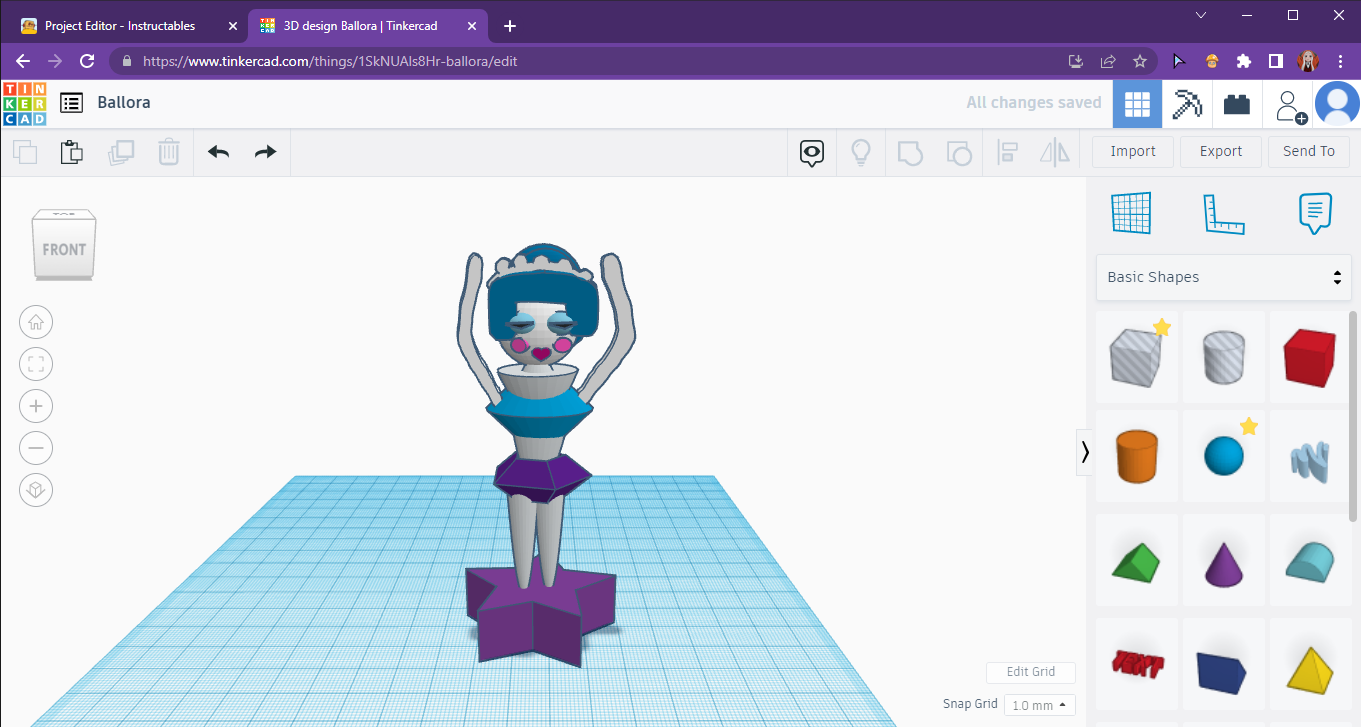
Task: Open the Snap Grid 1.0 mm dropdown
Action: (1040, 705)
